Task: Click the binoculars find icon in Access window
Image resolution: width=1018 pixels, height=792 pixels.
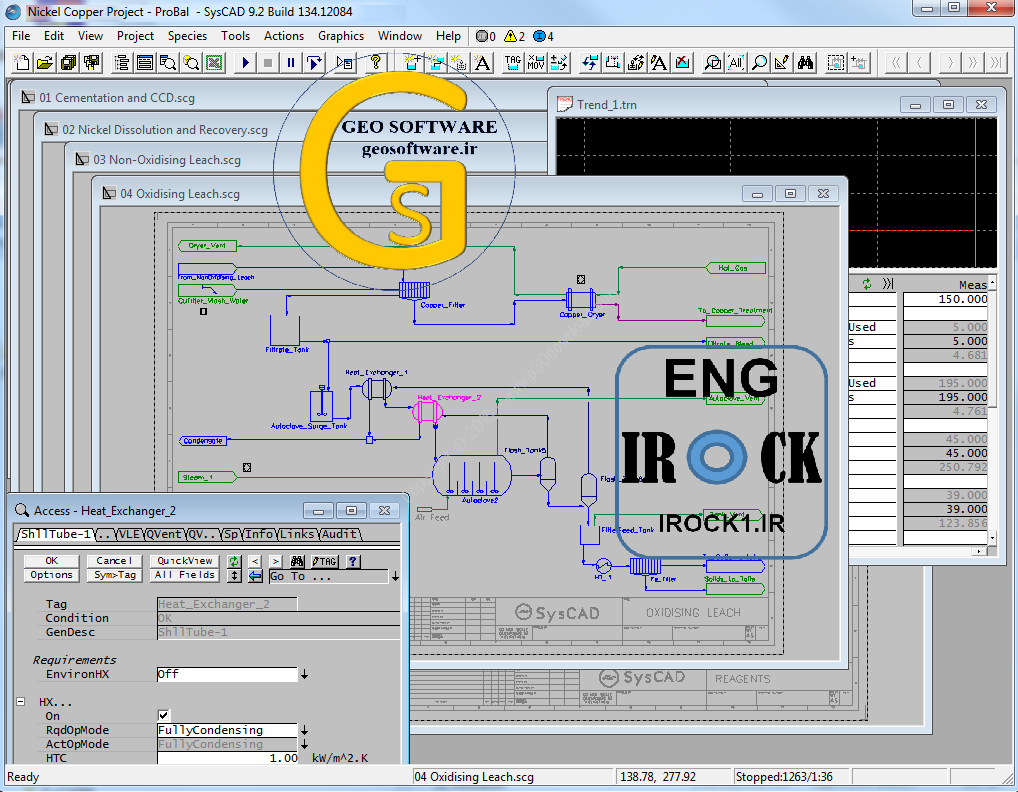Action: click(x=297, y=561)
